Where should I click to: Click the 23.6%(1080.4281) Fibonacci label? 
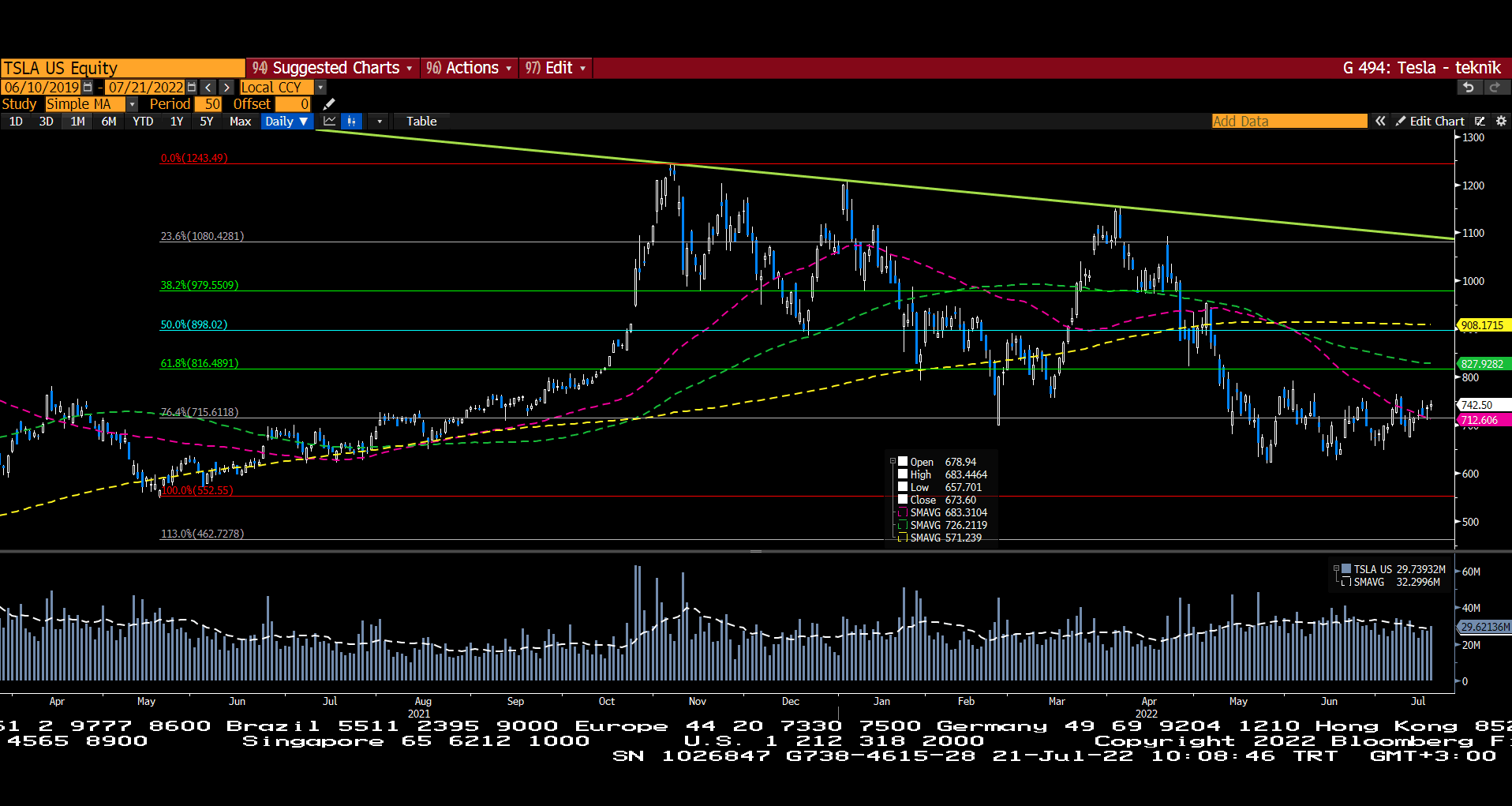[202, 236]
